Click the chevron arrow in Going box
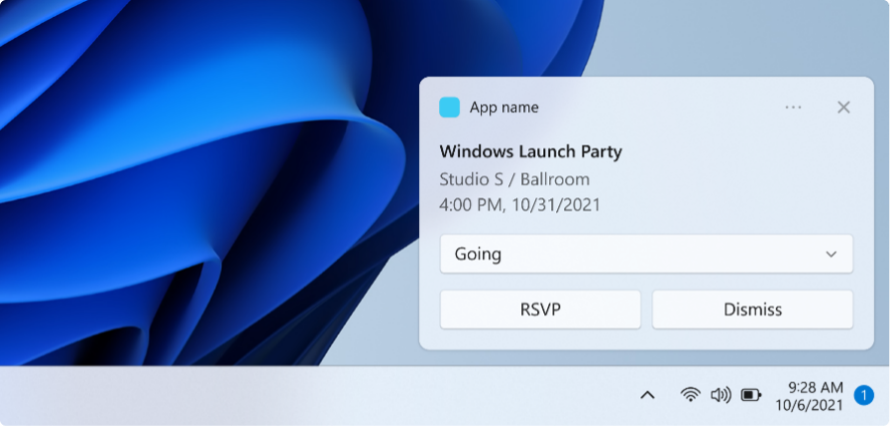 [831, 254]
